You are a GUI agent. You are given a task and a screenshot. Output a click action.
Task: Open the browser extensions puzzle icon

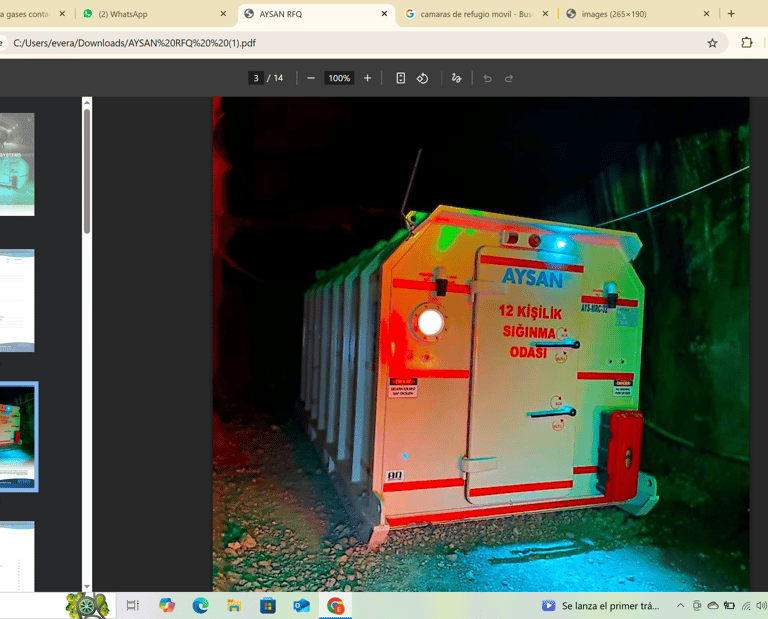pyautogui.click(x=746, y=43)
